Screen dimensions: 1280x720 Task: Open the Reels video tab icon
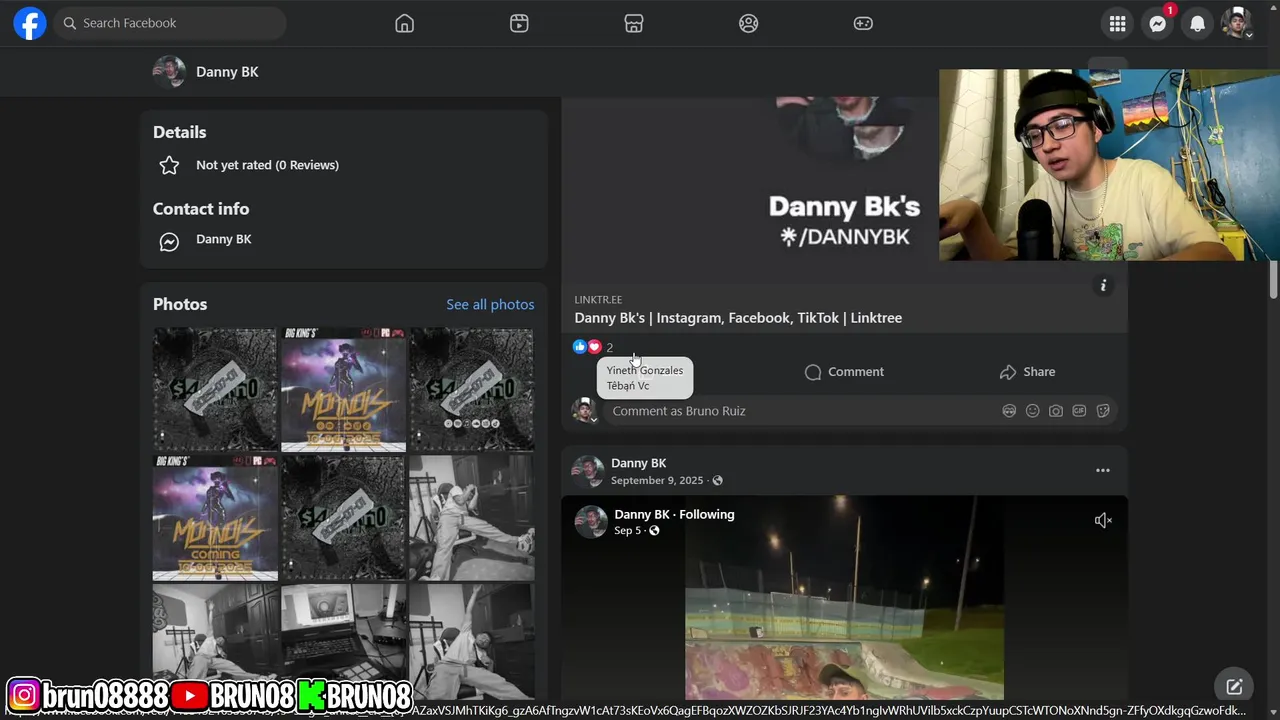coord(519,23)
